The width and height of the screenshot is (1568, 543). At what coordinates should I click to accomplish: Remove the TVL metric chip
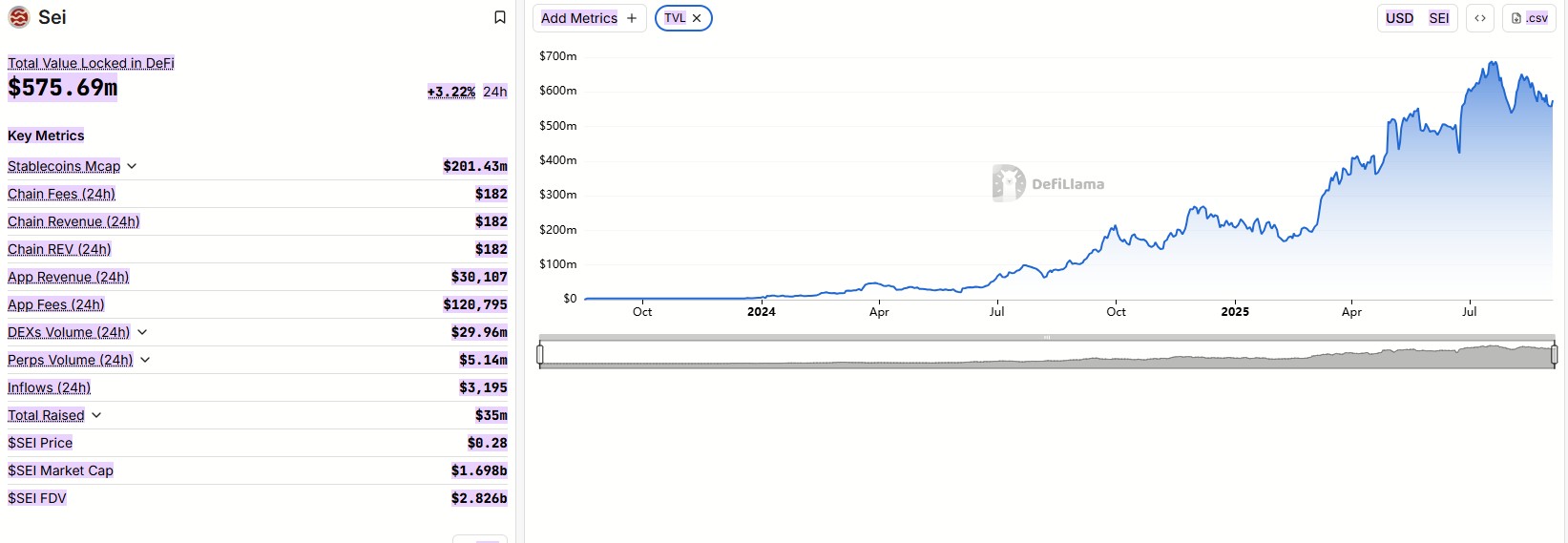pyautogui.click(x=697, y=18)
